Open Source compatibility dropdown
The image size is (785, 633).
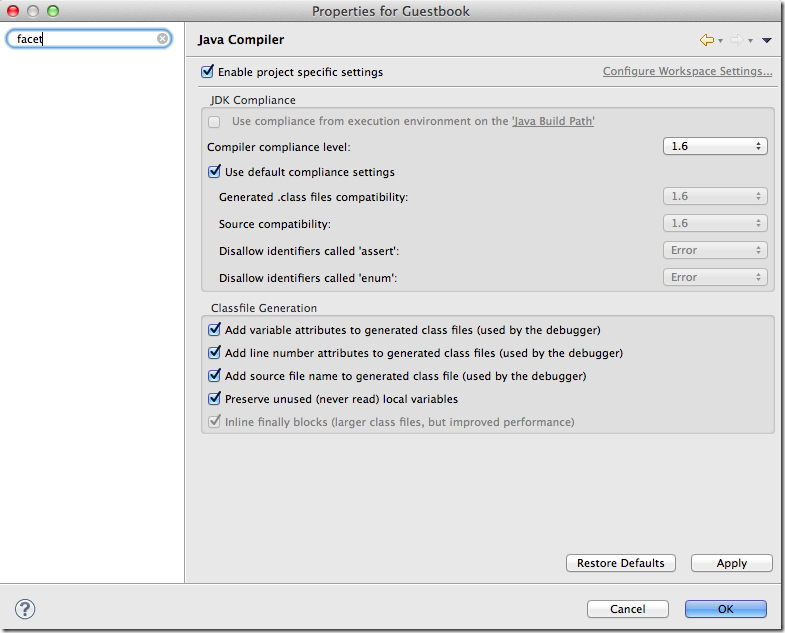(715, 223)
